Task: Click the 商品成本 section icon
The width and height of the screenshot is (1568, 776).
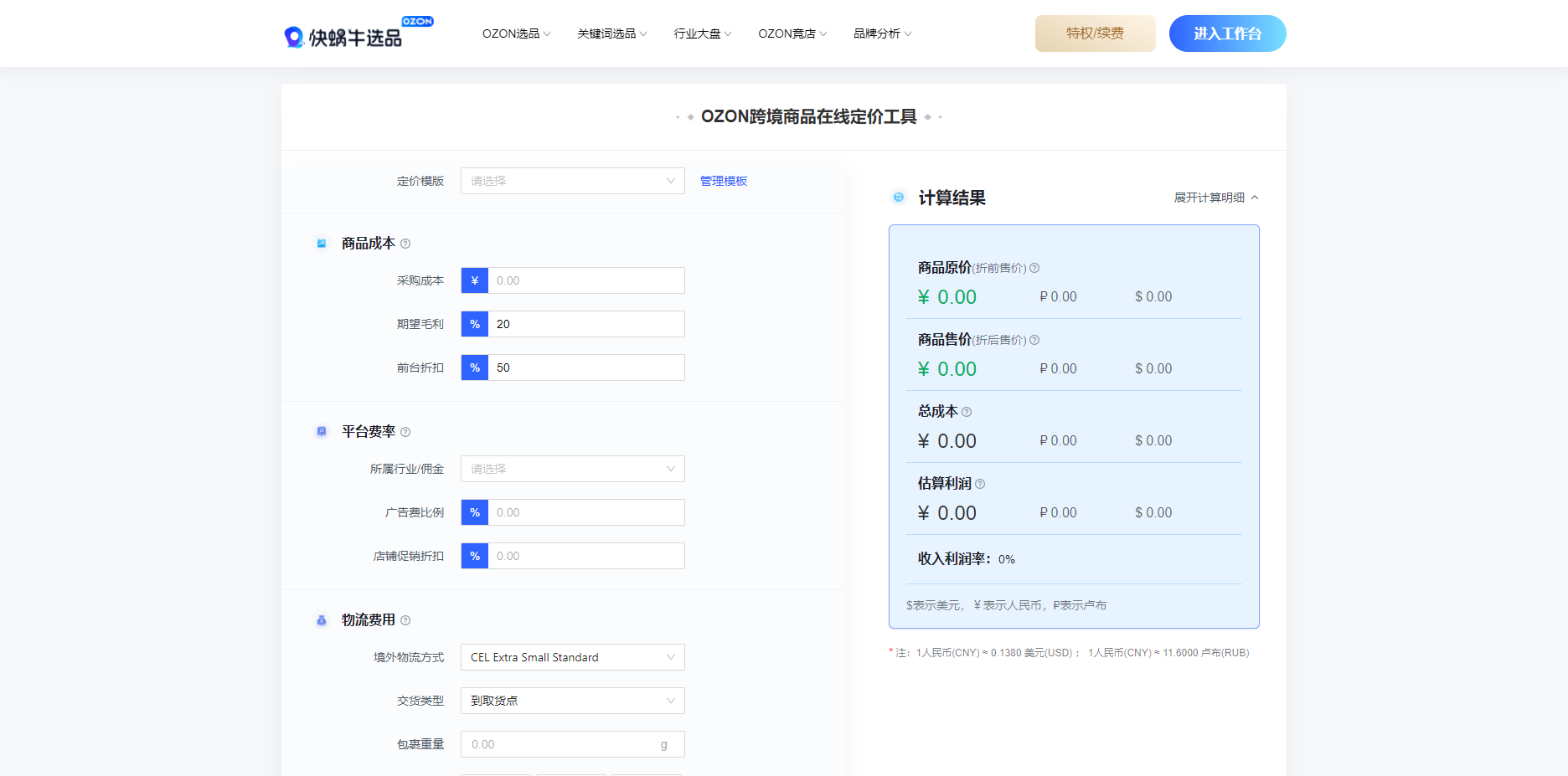Action: [322, 244]
